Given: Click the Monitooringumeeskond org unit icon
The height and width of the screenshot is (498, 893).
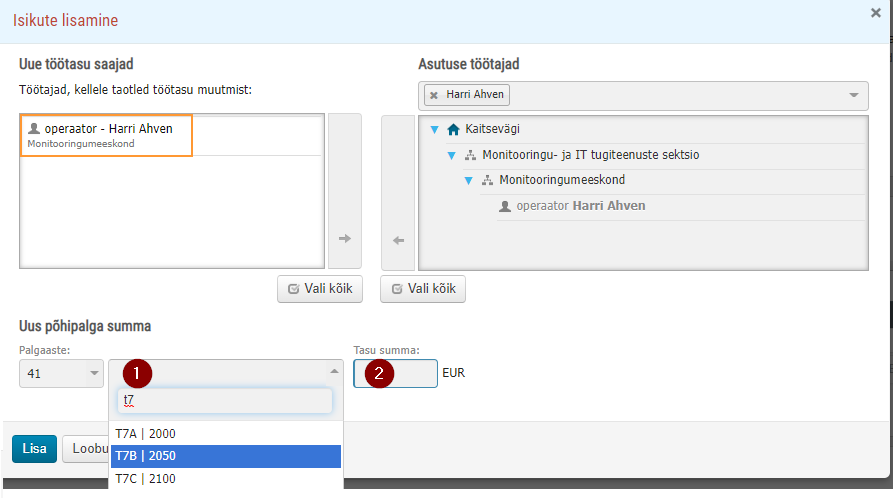Looking at the screenshot, I should (488, 181).
